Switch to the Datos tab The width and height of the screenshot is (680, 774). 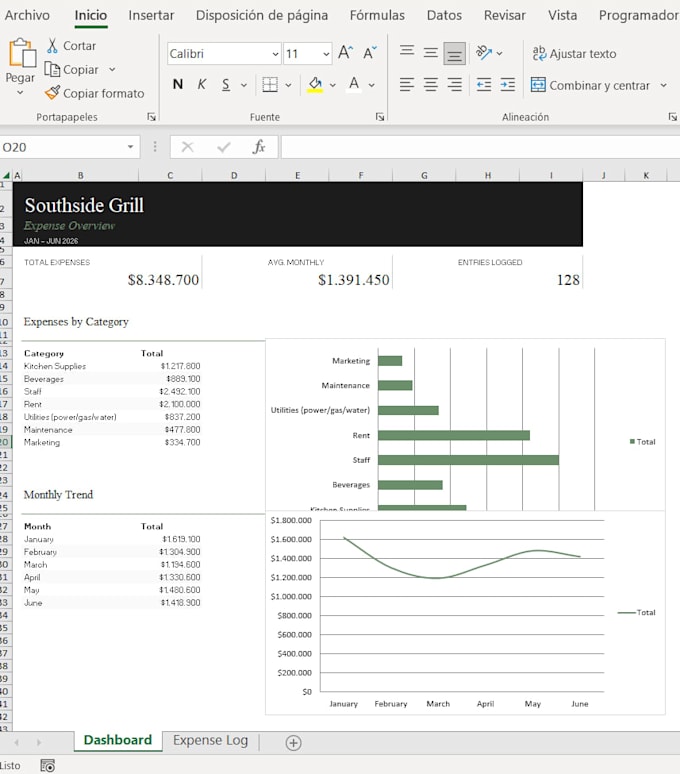coord(444,15)
